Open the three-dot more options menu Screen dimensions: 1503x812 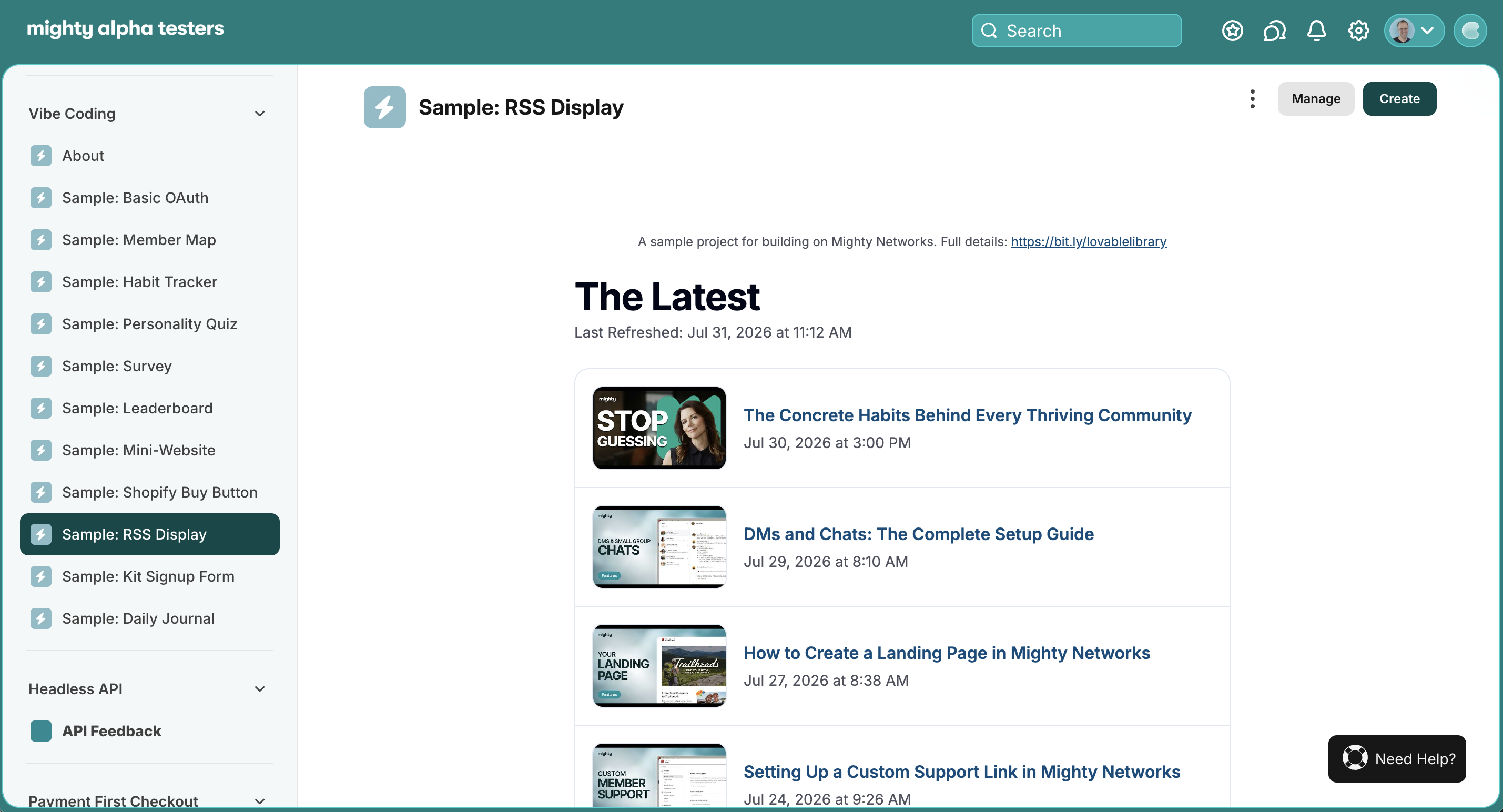click(x=1252, y=98)
